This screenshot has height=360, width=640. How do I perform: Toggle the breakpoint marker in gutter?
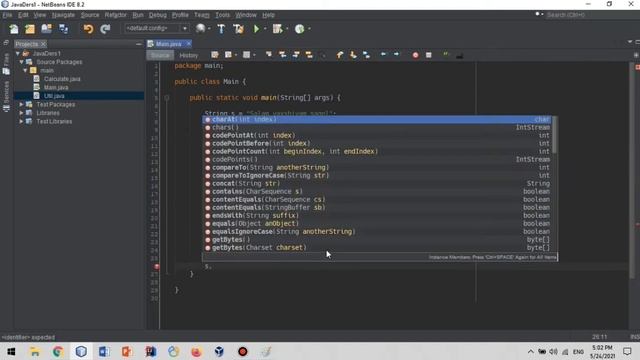(157, 267)
